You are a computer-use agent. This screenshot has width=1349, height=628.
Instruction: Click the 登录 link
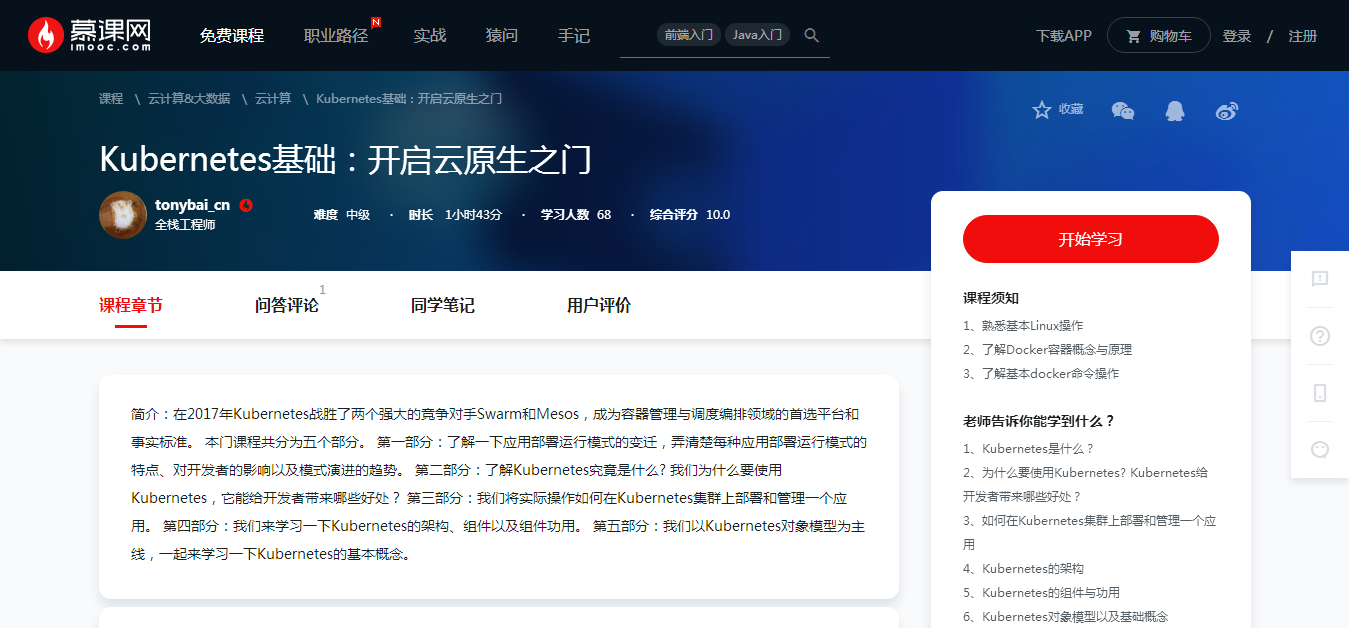(x=1237, y=36)
